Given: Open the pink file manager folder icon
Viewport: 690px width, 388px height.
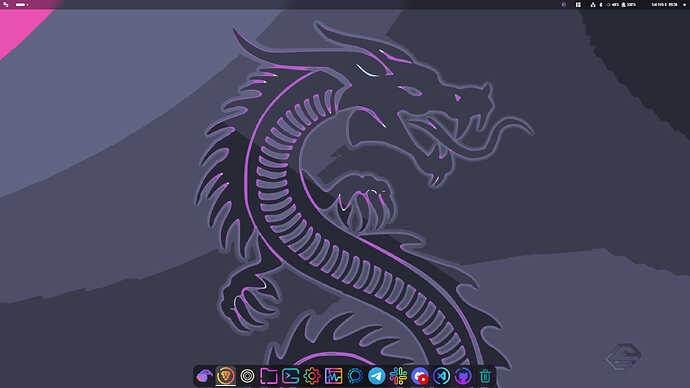Looking at the screenshot, I should click(269, 376).
